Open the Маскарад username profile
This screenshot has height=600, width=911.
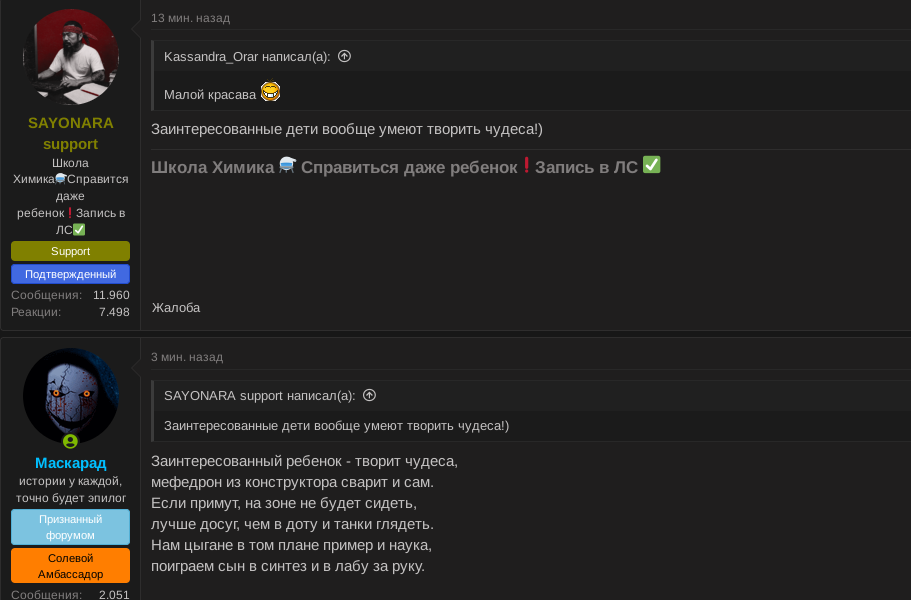71,463
